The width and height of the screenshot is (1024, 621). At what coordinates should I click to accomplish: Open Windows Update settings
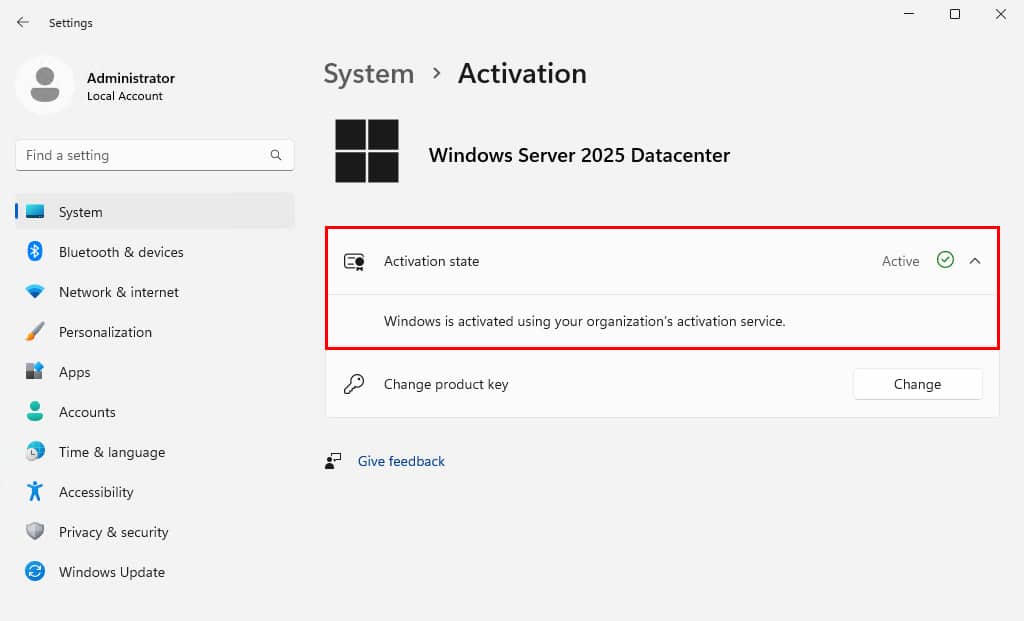click(x=155, y=571)
